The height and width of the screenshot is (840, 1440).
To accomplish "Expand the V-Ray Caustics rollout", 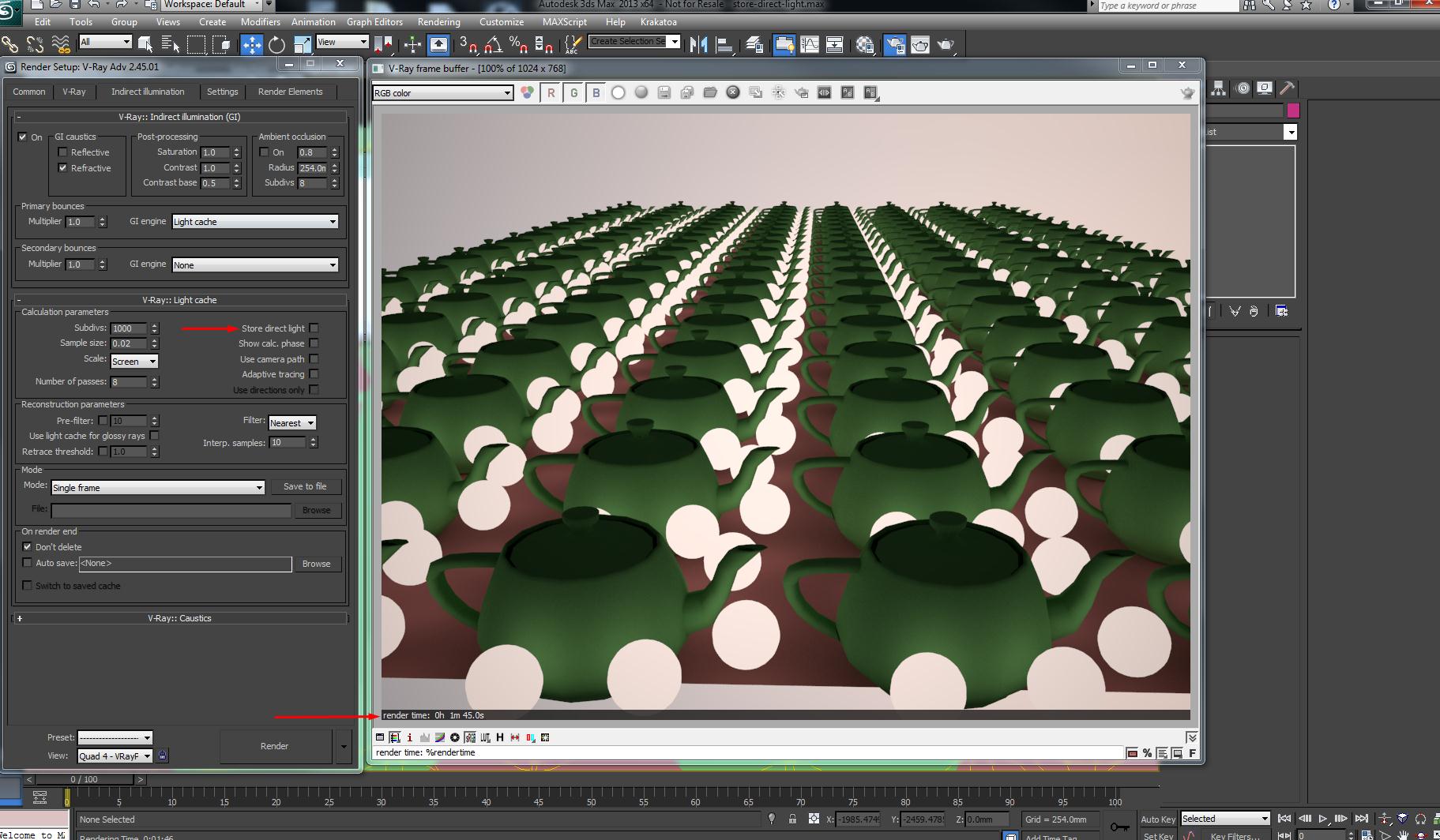I will (179, 618).
